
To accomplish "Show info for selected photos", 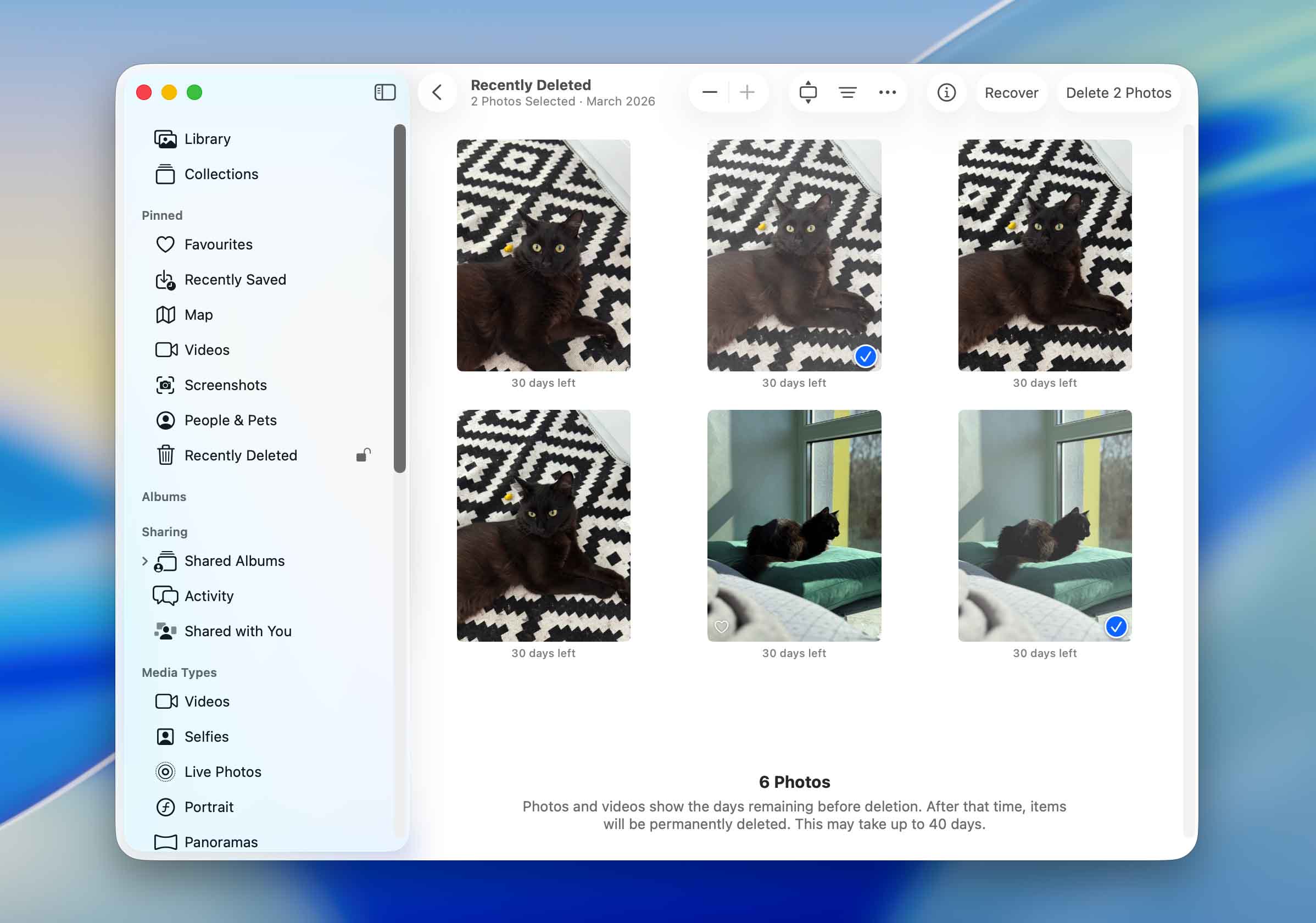I will click(946, 92).
